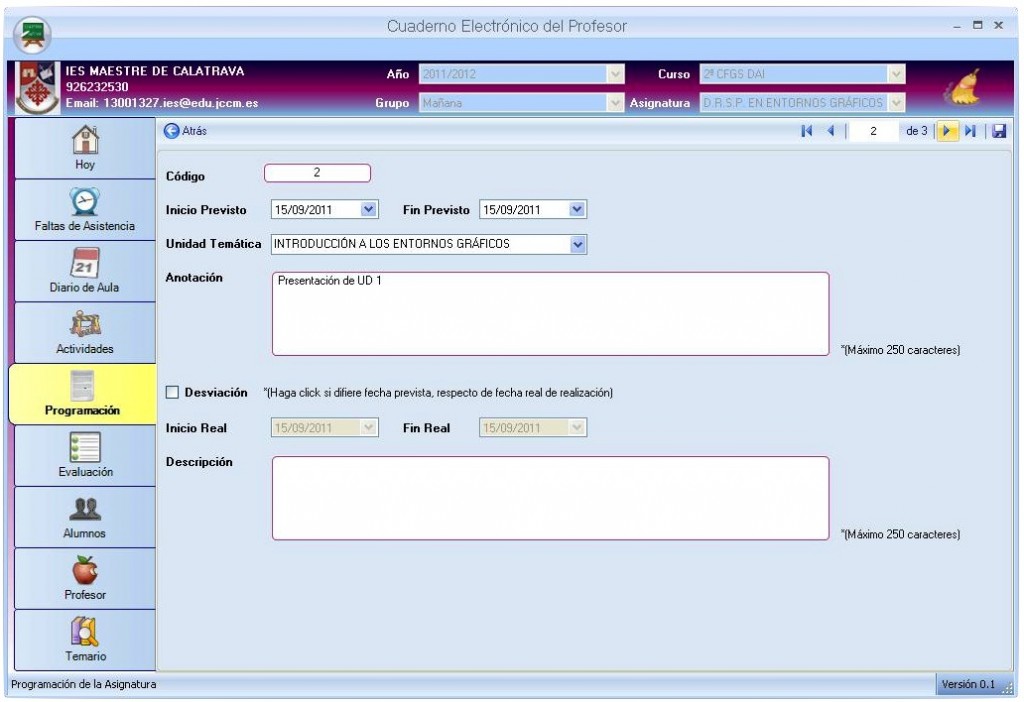
Task: Jump to the first record
Action: coord(807,131)
